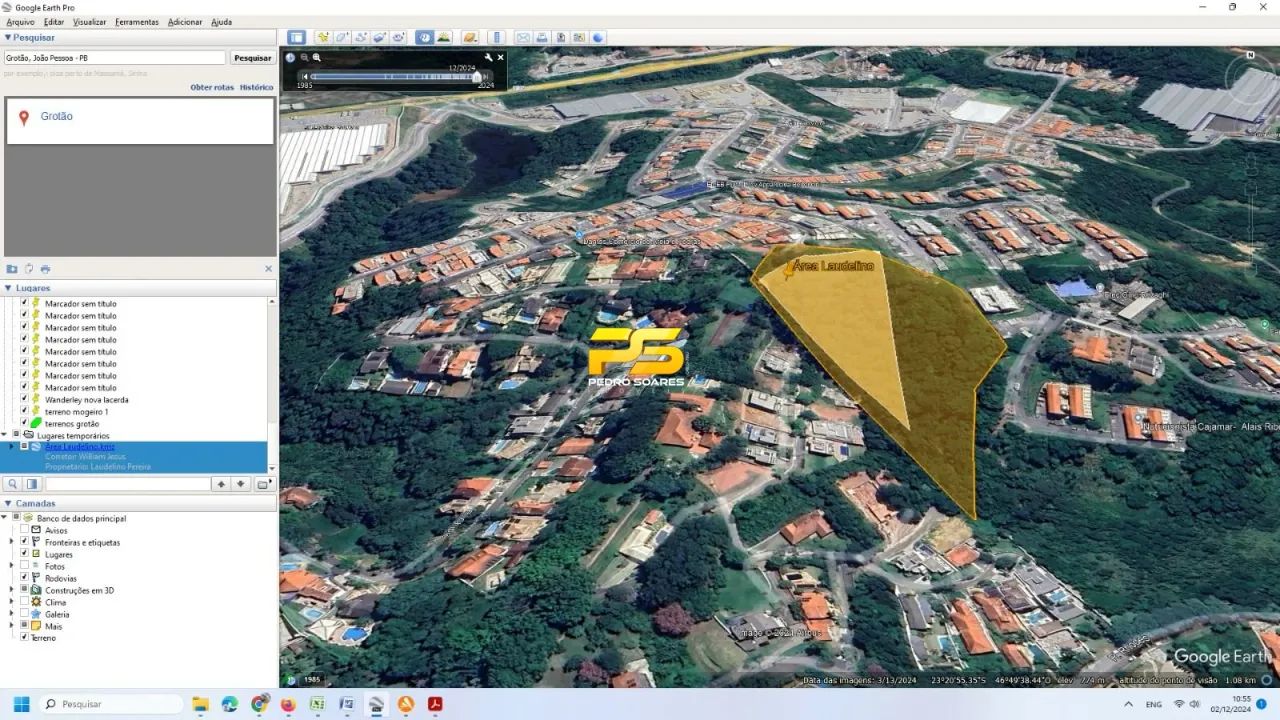Select the Add Polygon tool

(x=342, y=37)
